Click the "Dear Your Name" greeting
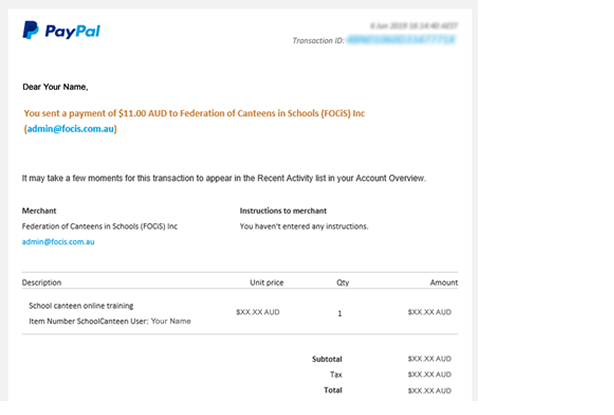 [55, 87]
